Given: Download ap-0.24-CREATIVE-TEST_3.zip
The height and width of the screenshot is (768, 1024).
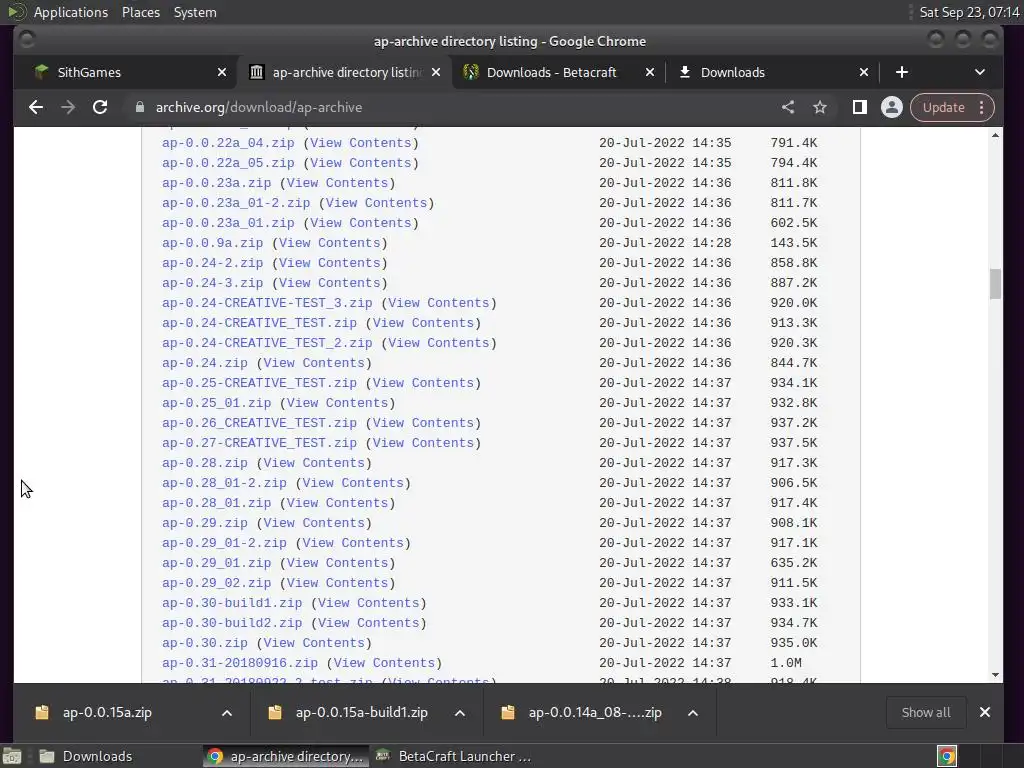Looking at the screenshot, I should tap(267, 303).
